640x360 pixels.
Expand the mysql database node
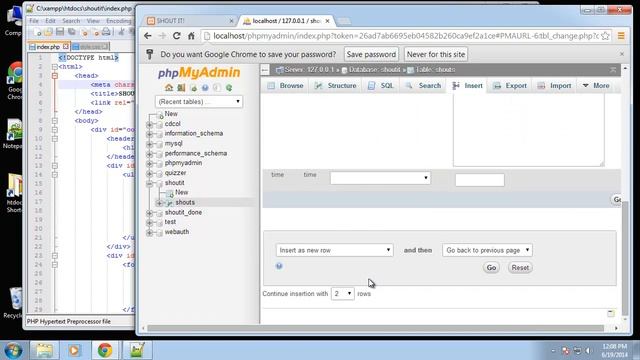pos(149,144)
